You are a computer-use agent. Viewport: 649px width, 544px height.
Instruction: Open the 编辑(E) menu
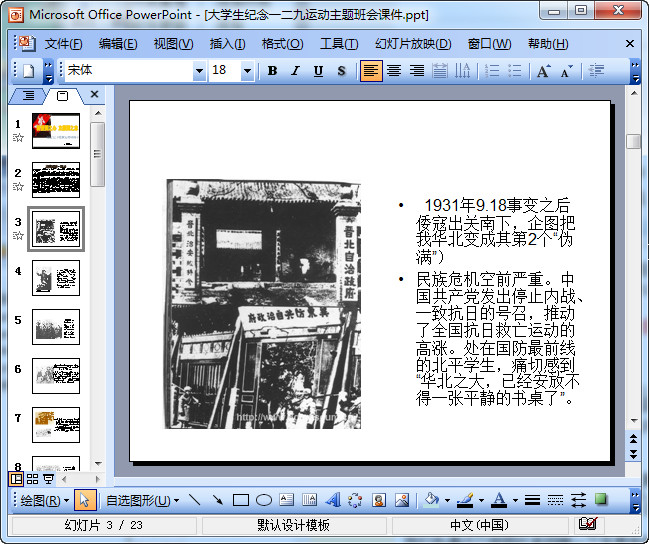[118, 43]
